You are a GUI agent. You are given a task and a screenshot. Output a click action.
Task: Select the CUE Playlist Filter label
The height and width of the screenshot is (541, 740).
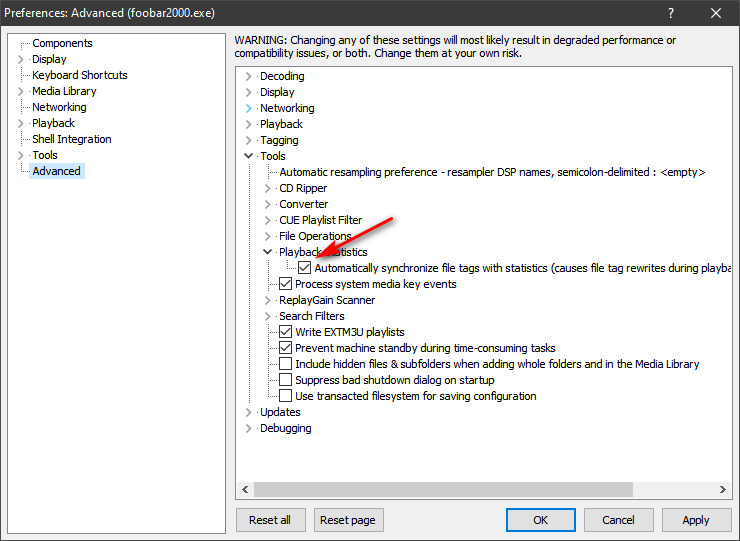(321, 220)
